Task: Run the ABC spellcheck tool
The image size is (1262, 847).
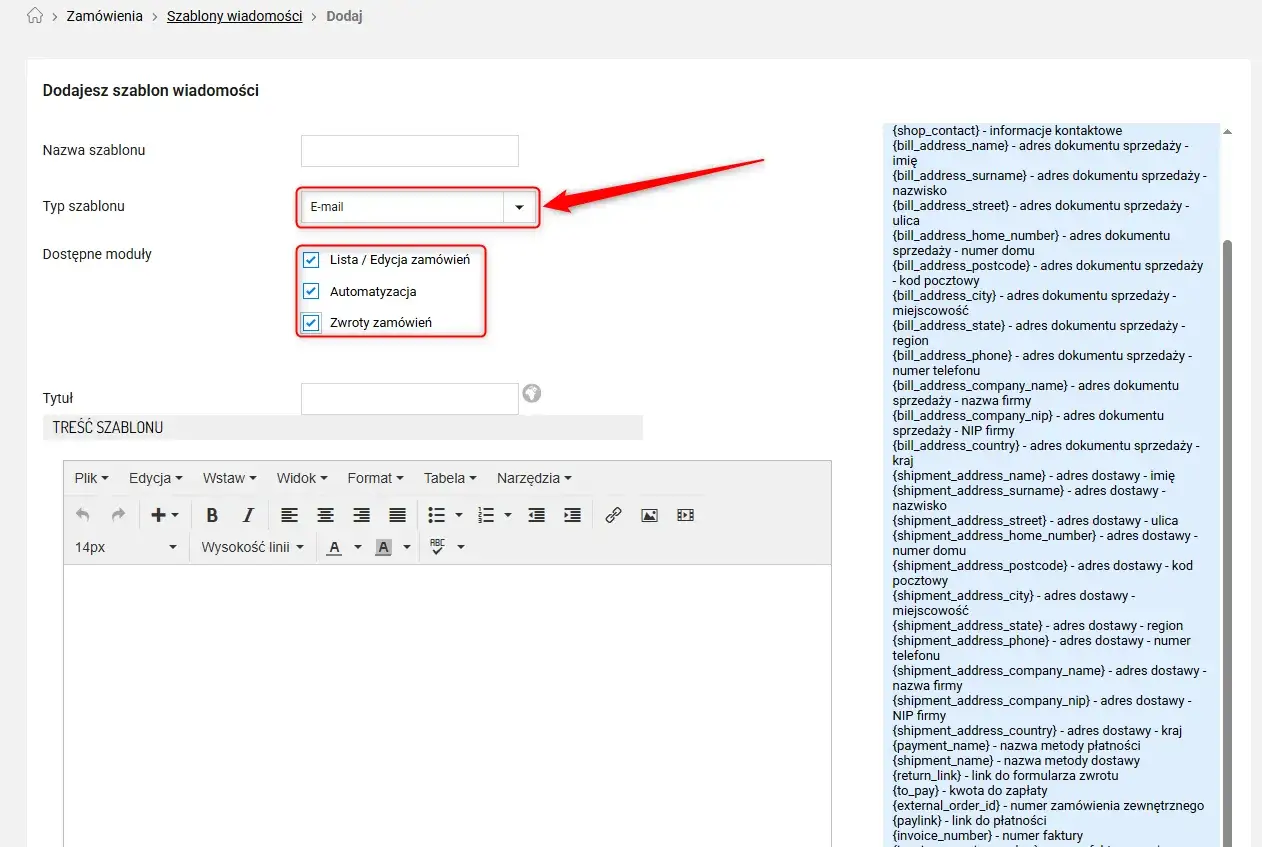Action: click(437, 547)
